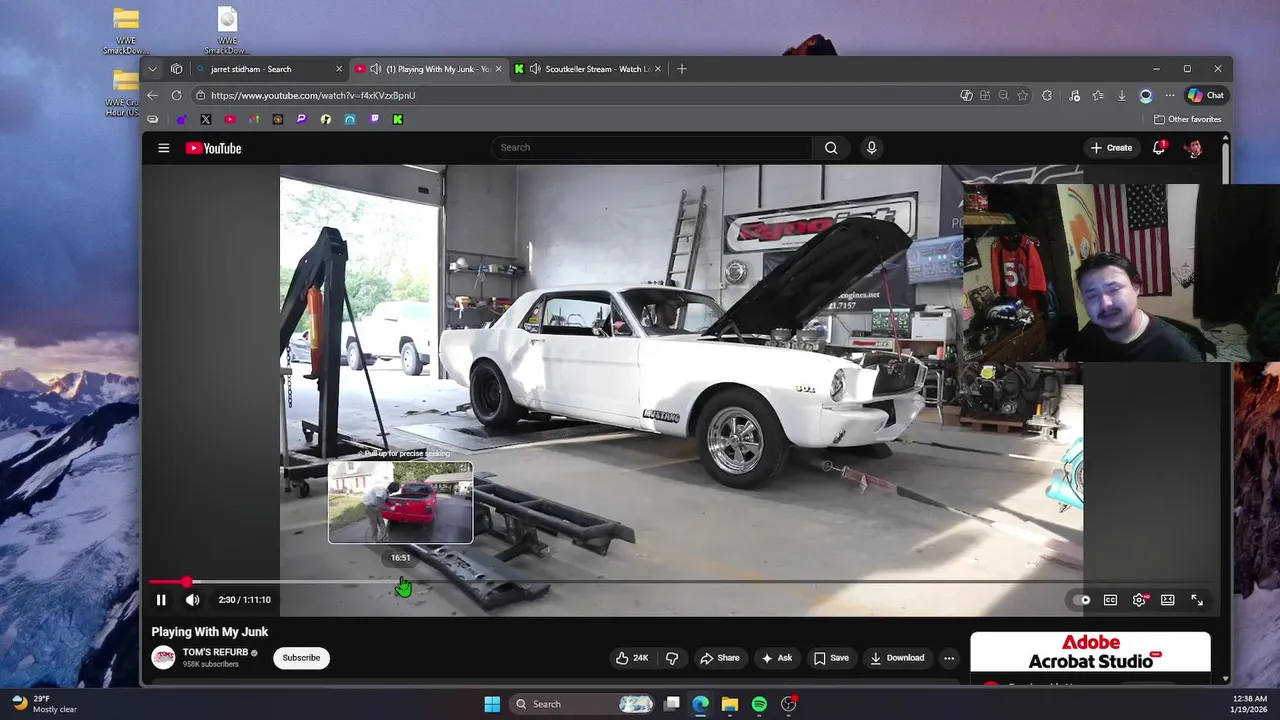Expand the tab search dropdown arrow

point(152,69)
